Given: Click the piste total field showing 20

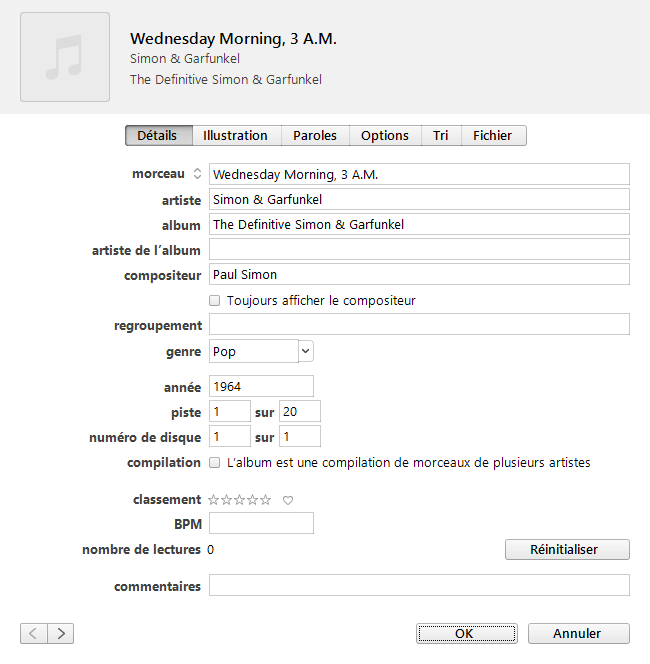Looking at the screenshot, I should 300,411.
